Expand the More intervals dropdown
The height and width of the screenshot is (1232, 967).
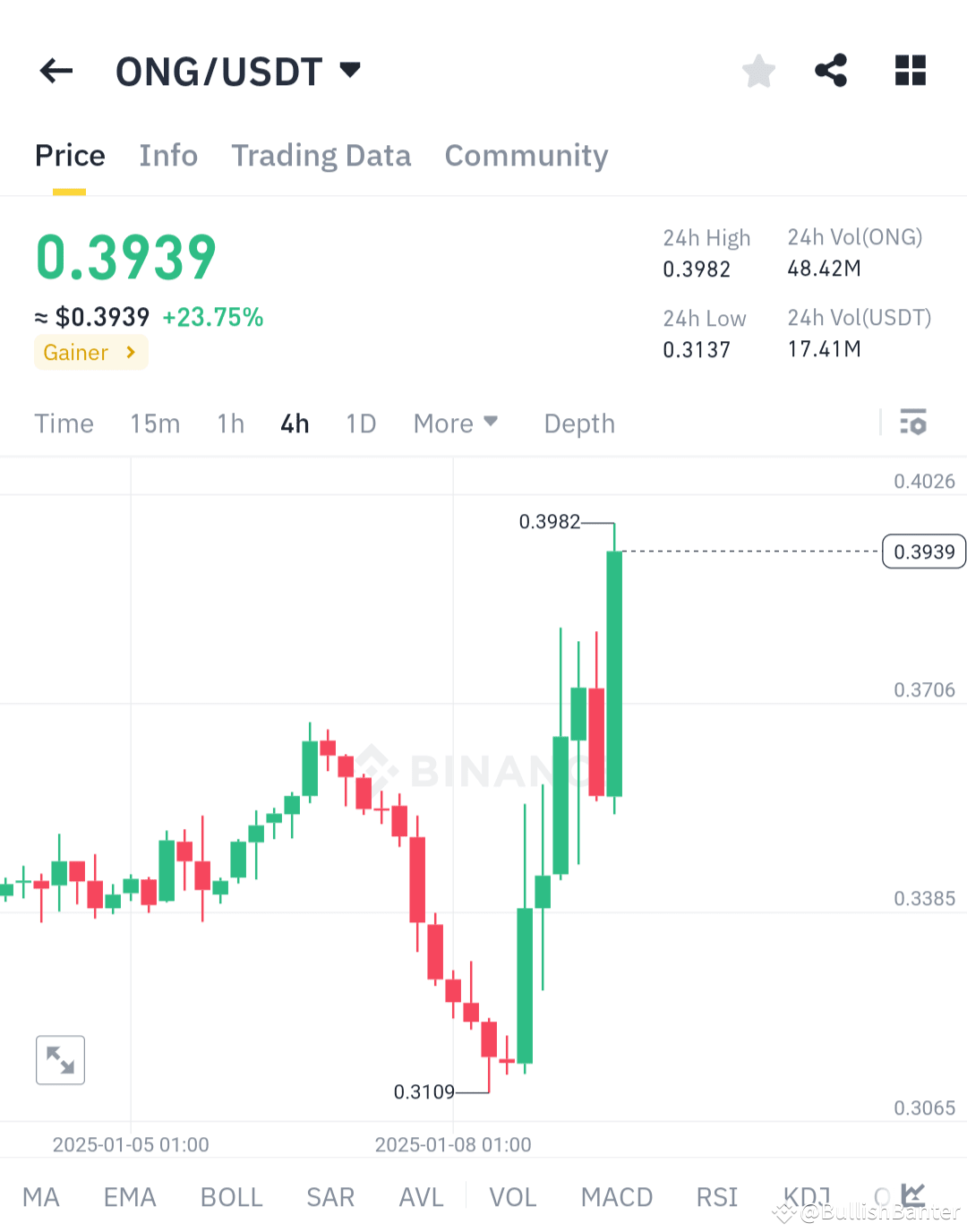456,423
